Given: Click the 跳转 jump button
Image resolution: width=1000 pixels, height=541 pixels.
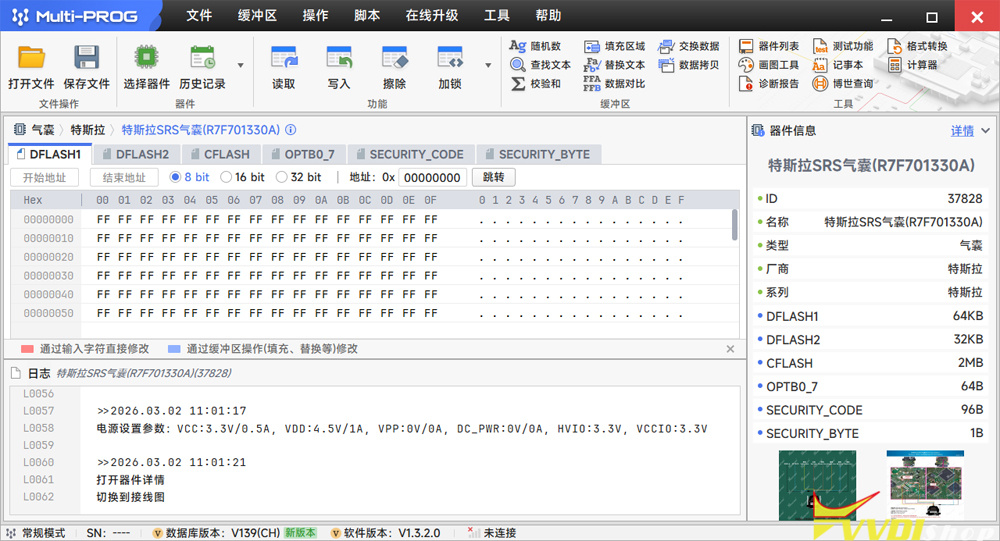Looking at the screenshot, I should point(493,177).
